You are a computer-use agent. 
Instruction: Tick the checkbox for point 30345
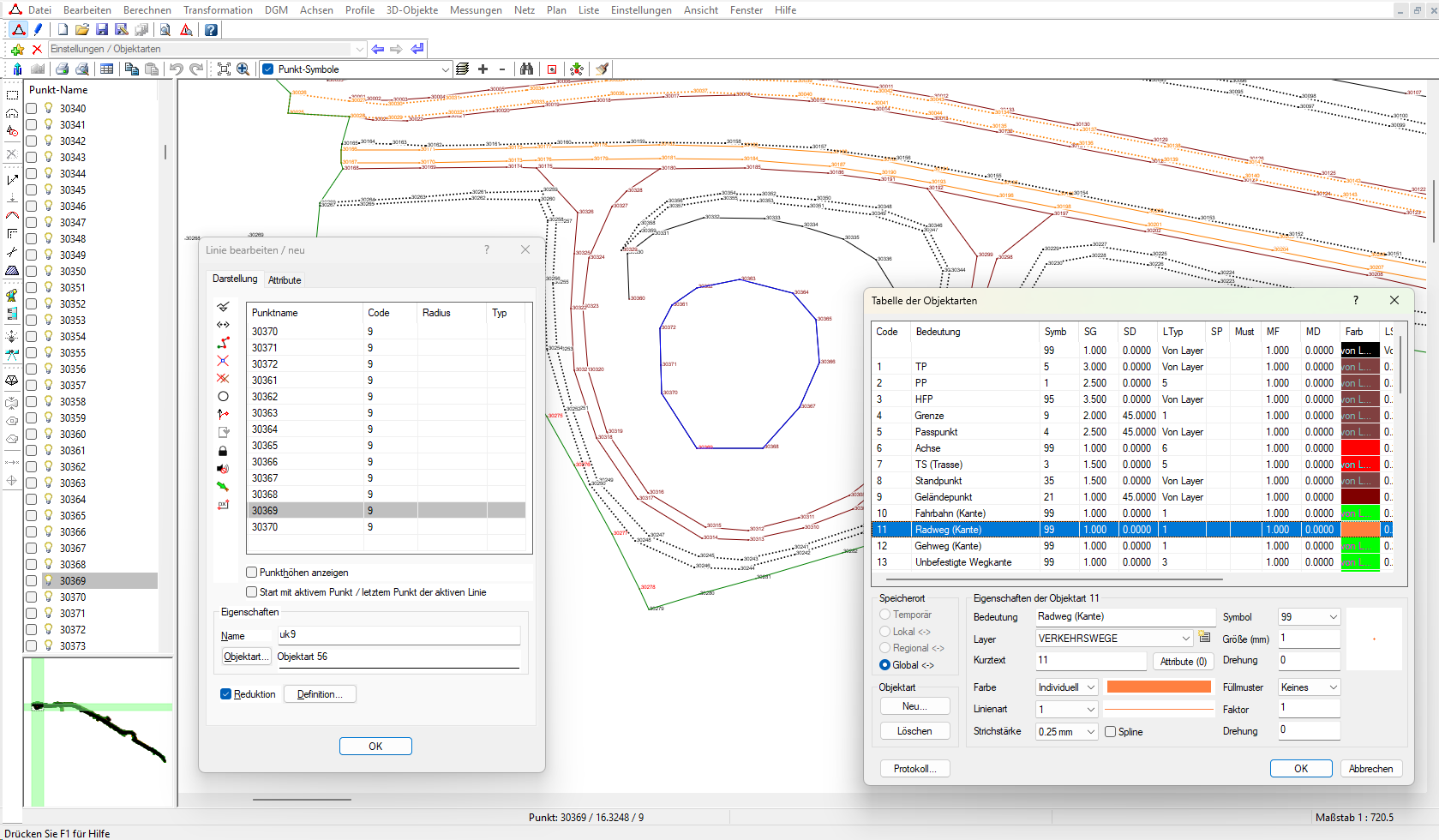pos(32,190)
